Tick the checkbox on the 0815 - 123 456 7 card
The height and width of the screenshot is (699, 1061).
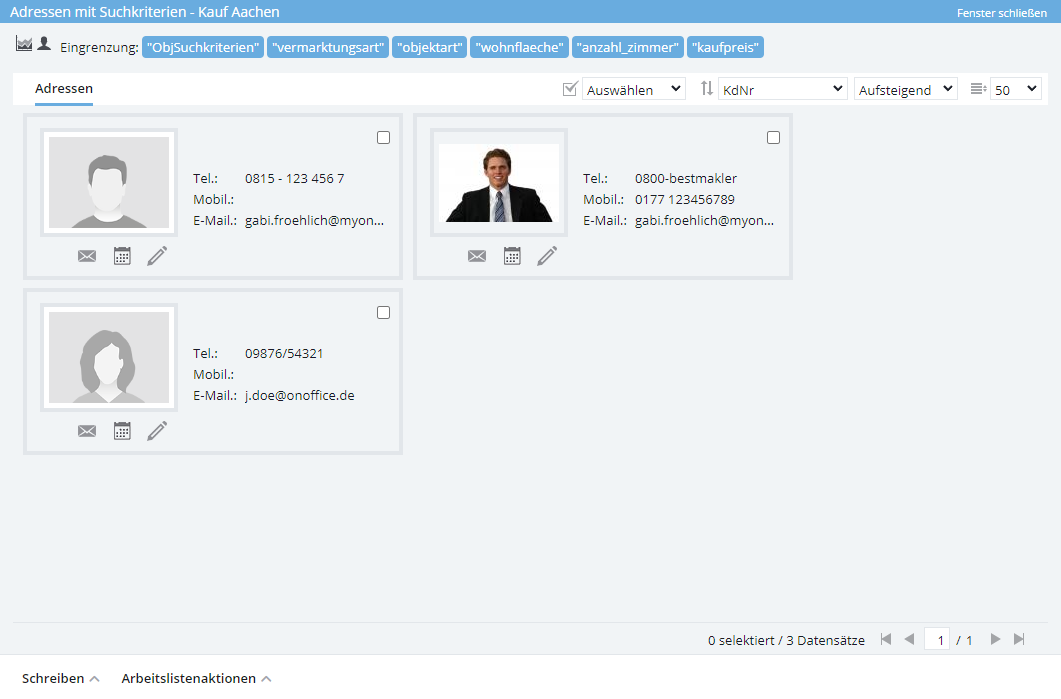coord(384,138)
